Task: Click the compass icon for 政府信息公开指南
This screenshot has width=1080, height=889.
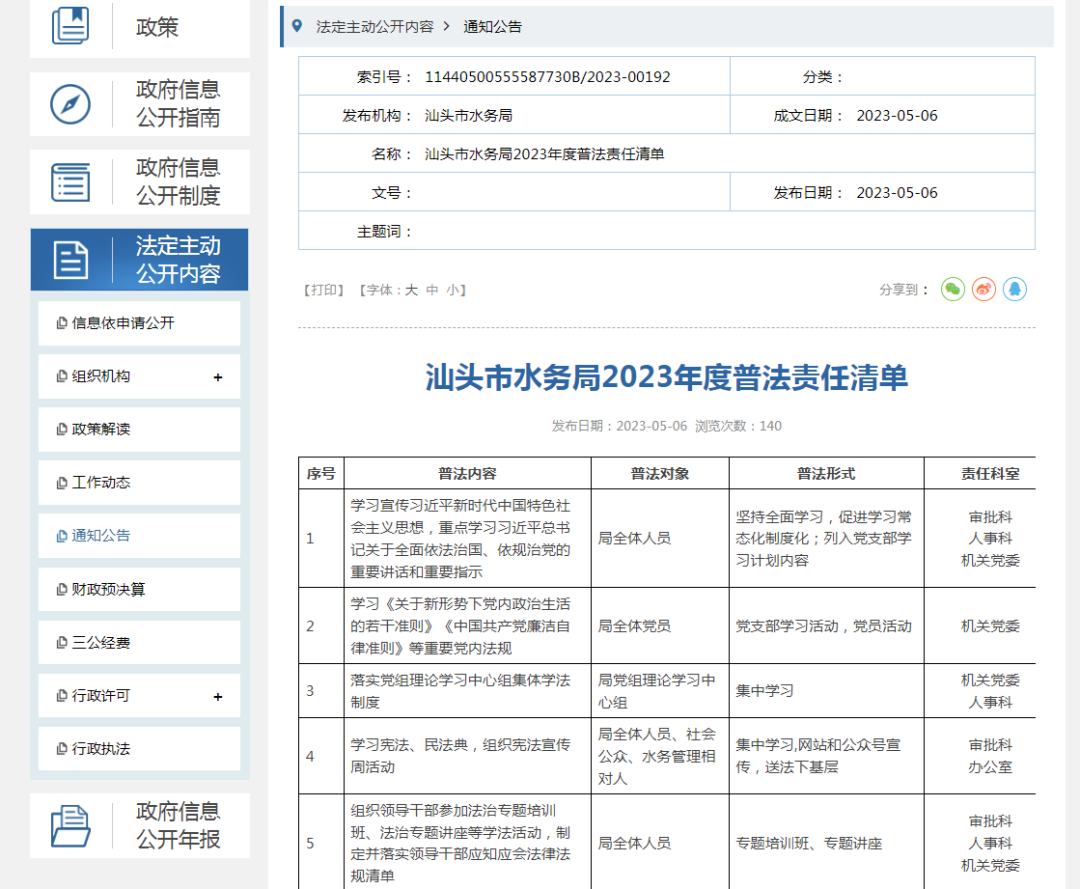Action: 68,103
